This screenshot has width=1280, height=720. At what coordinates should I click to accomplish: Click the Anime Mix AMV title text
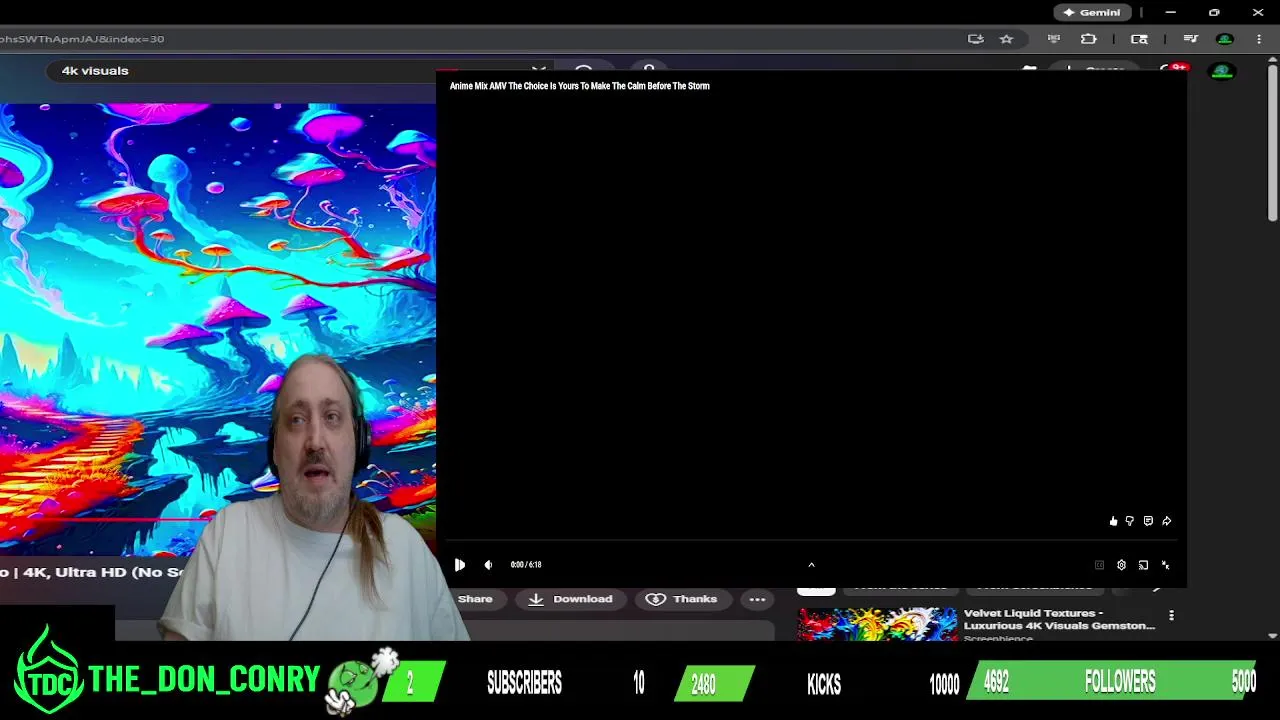click(x=579, y=86)
